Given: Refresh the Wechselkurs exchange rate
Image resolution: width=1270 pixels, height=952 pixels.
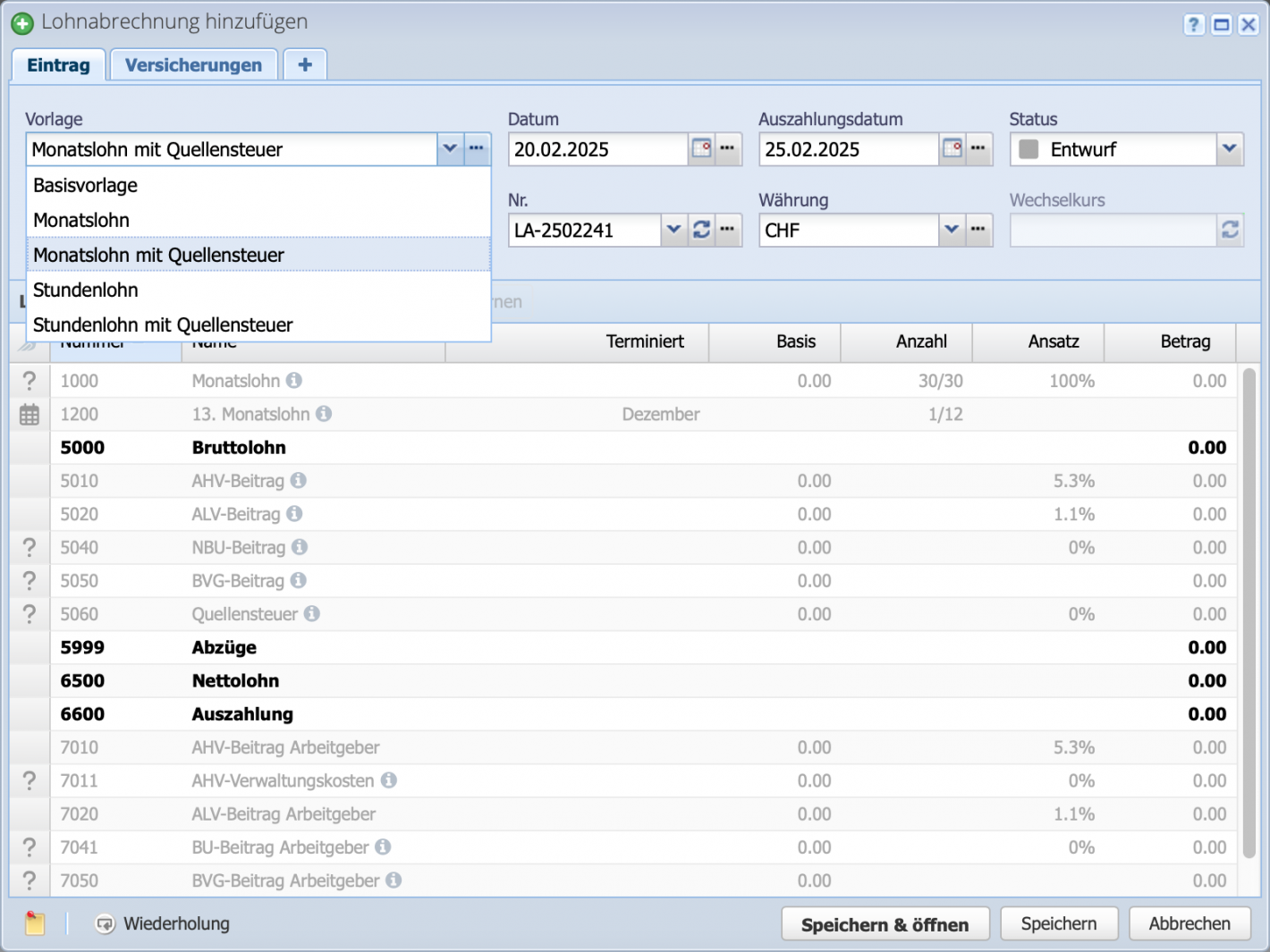Looking at the screenshot, I should [1231, 230].
